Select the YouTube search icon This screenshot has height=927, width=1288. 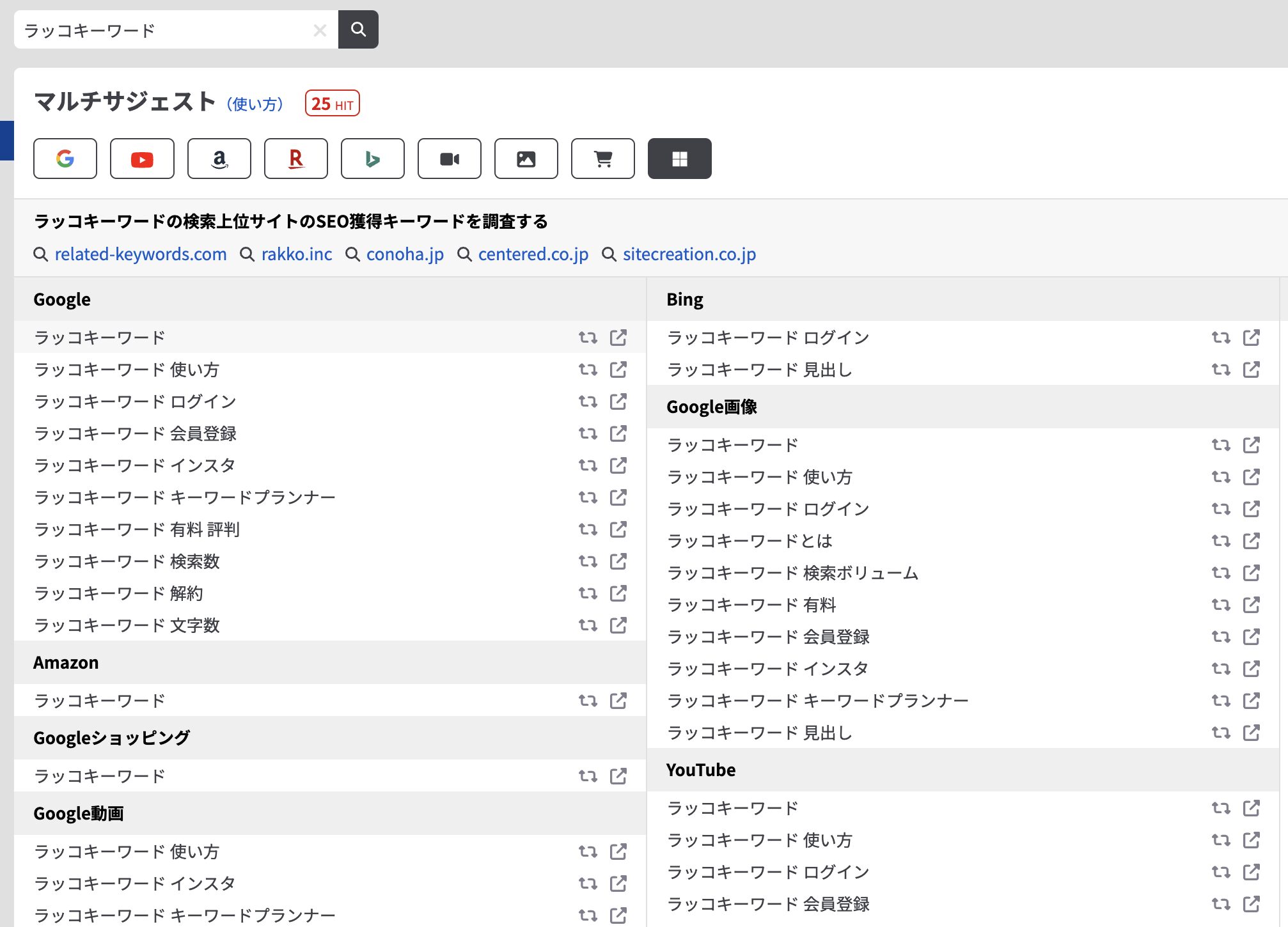click(x=142, y=157)
